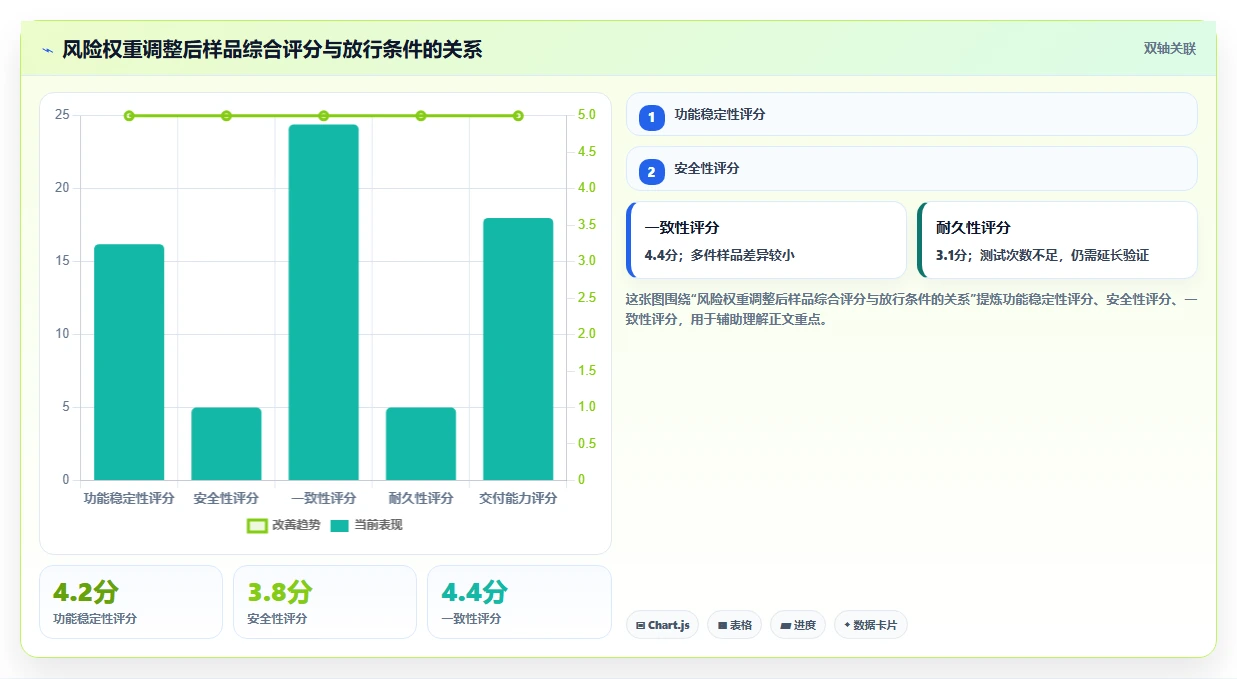The image size is (1237, 679).
Task: Click the green 改善趋势 legend swatch
Action: click(x=257, y=526)
